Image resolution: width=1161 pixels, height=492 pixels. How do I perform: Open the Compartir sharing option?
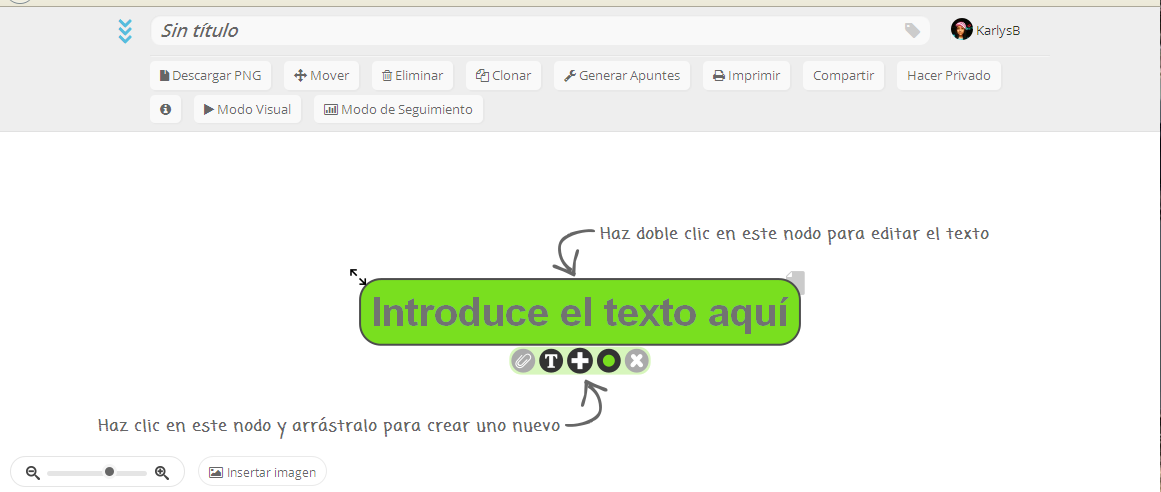843,76
